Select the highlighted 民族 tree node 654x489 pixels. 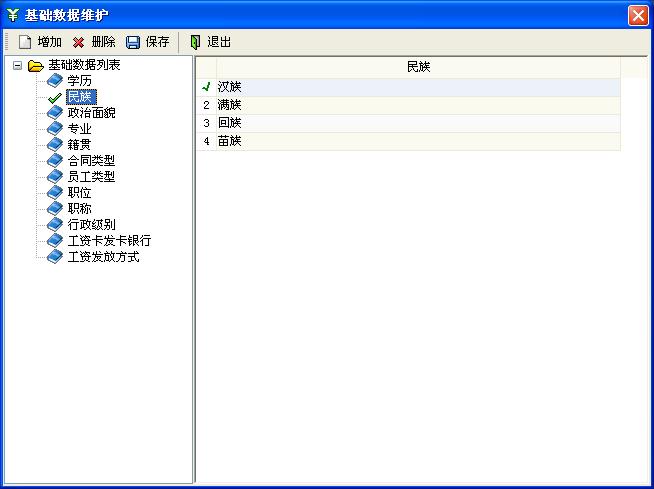(81, 97)
